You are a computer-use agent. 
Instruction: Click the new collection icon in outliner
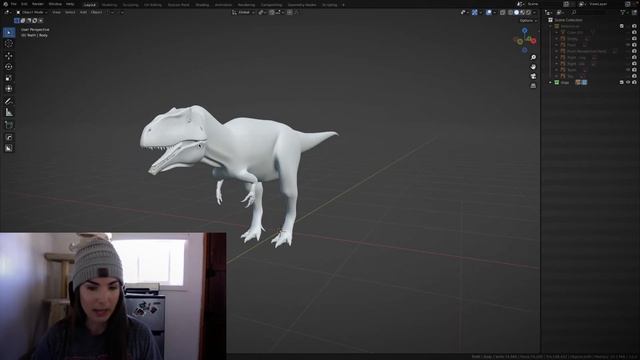(634, 13)
